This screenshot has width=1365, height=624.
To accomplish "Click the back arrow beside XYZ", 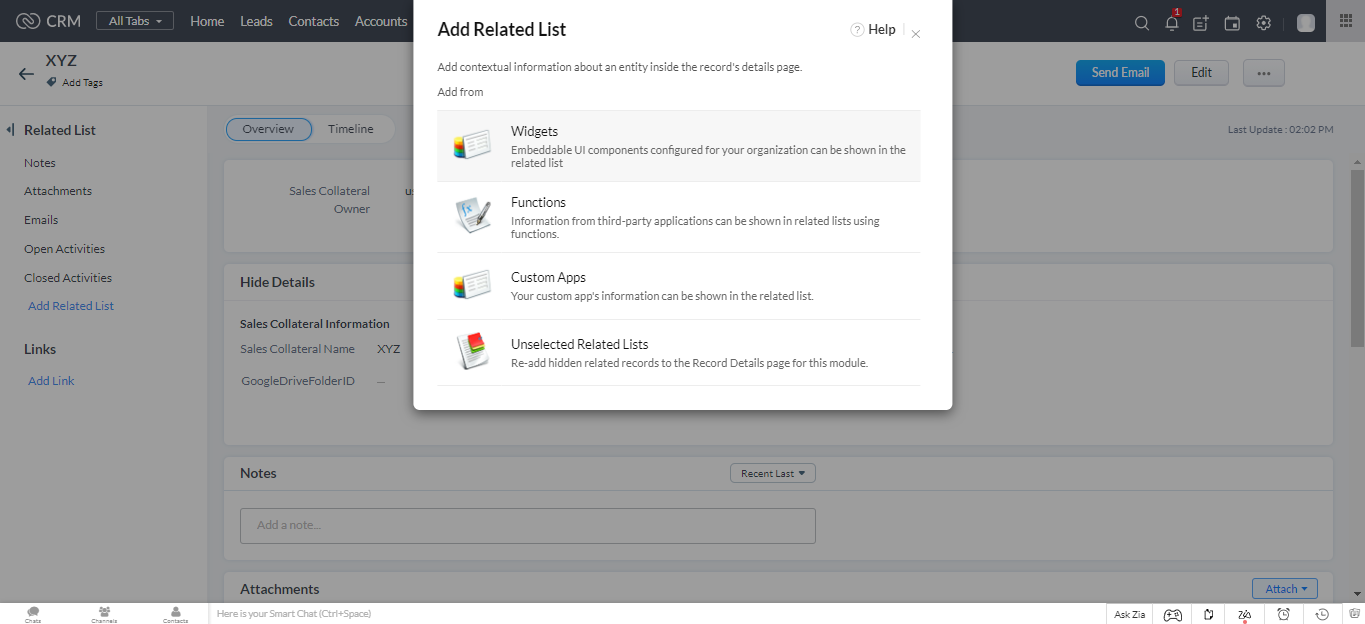I will pyautogui.click(x=26, y=73).
